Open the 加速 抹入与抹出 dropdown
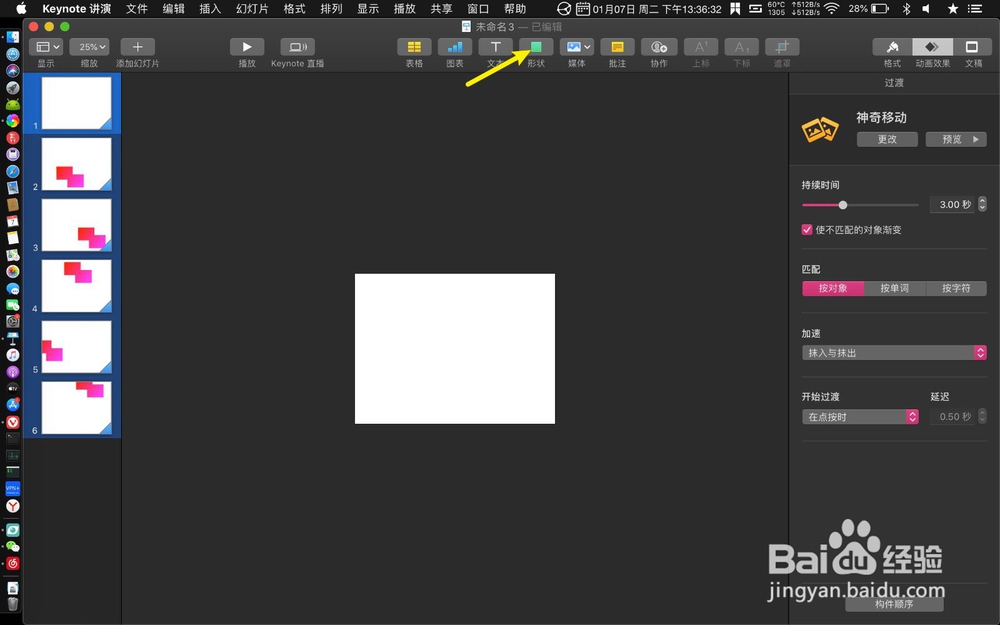This screenshot has height=625, width=1000. (894, 353)
